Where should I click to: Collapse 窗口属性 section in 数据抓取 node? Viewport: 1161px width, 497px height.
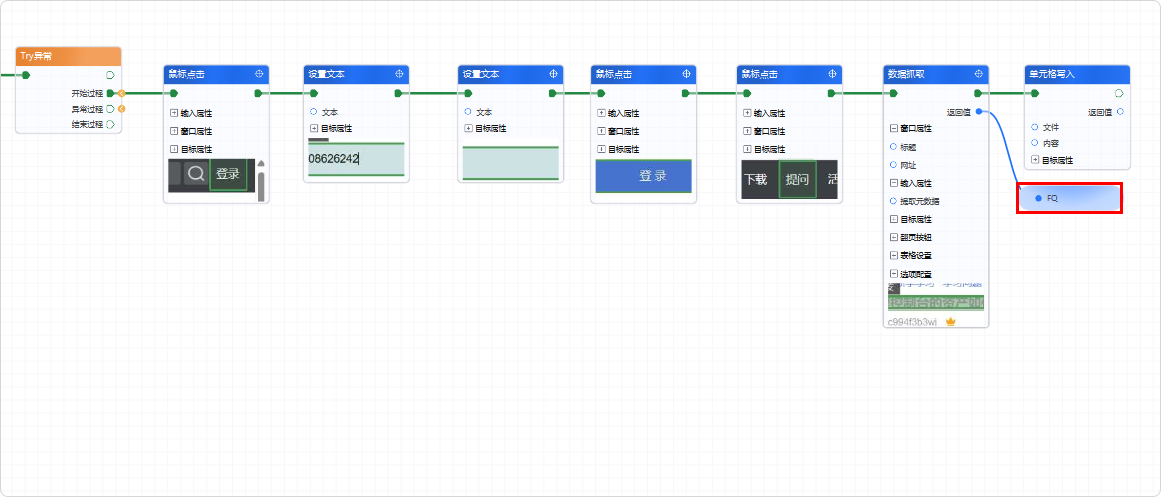coord(894,128)
